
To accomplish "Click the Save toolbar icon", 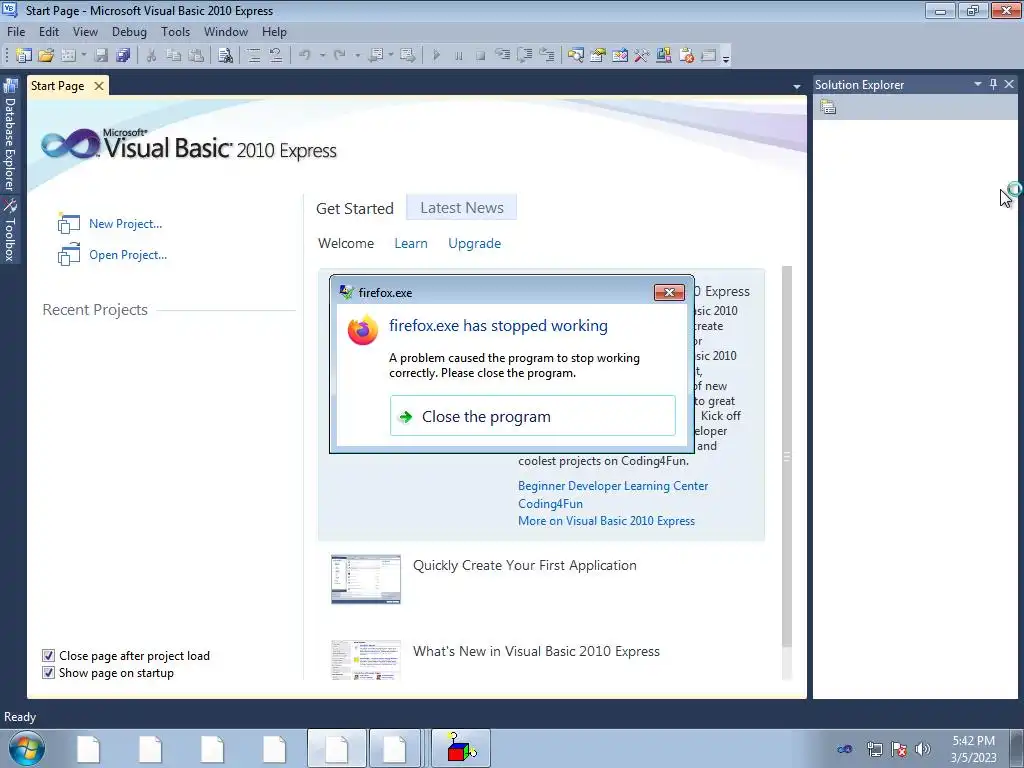I will click(101, 56).
